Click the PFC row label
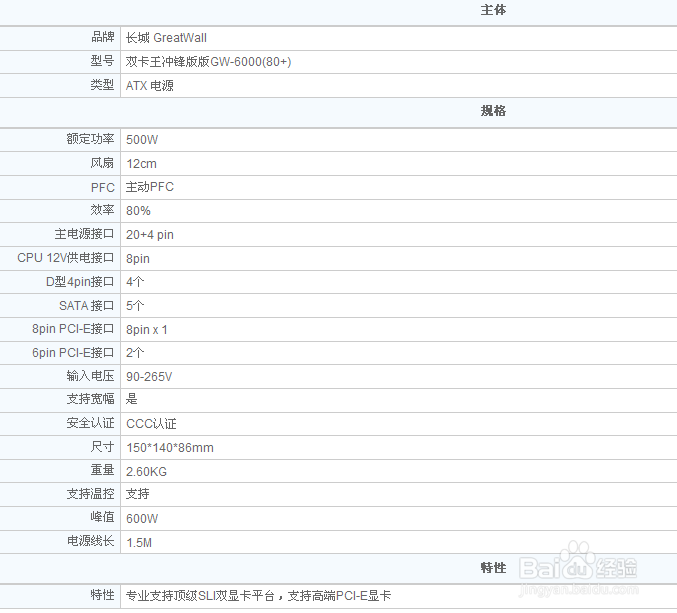Viewport: 677px width, 613px height. 103,188
